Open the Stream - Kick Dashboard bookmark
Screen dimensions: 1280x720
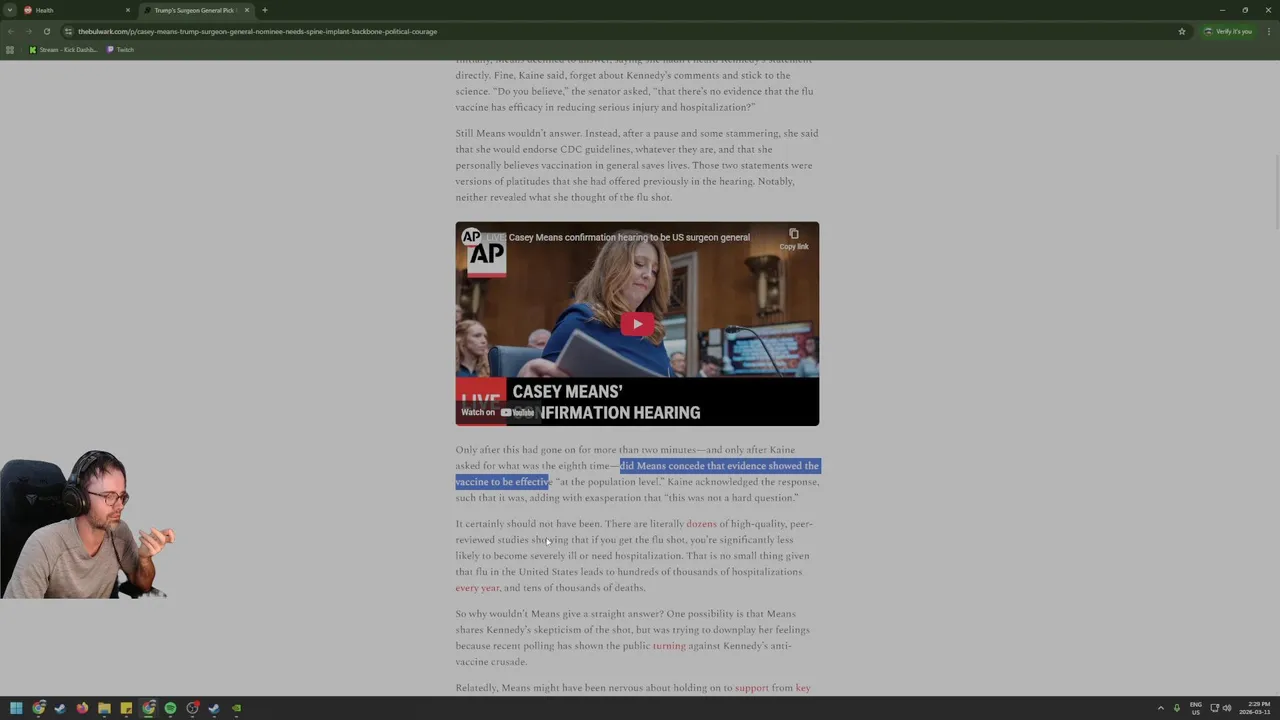click(63, 50)
